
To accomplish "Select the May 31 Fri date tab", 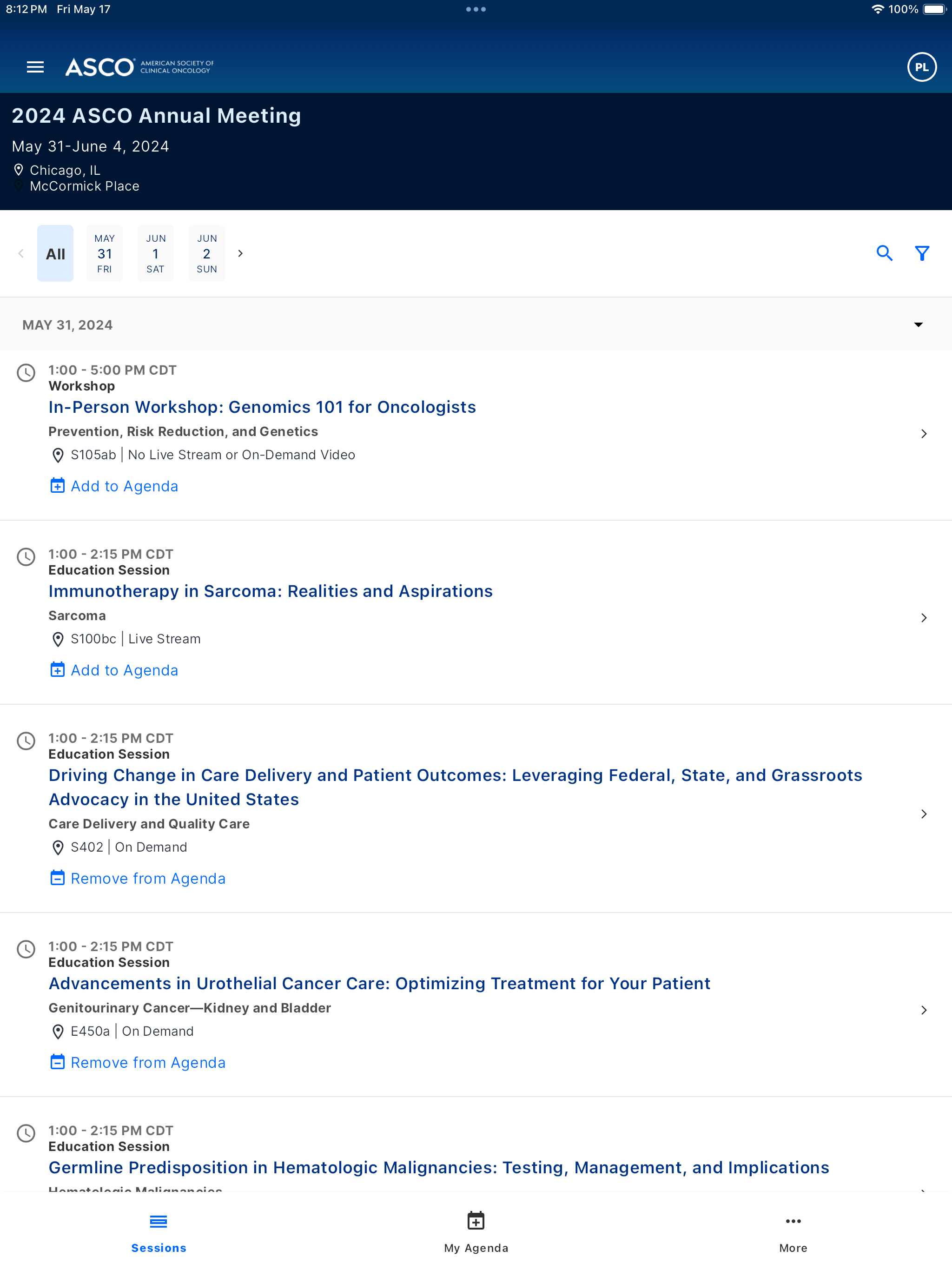I will pyautogui.click(x=105, y=253).
